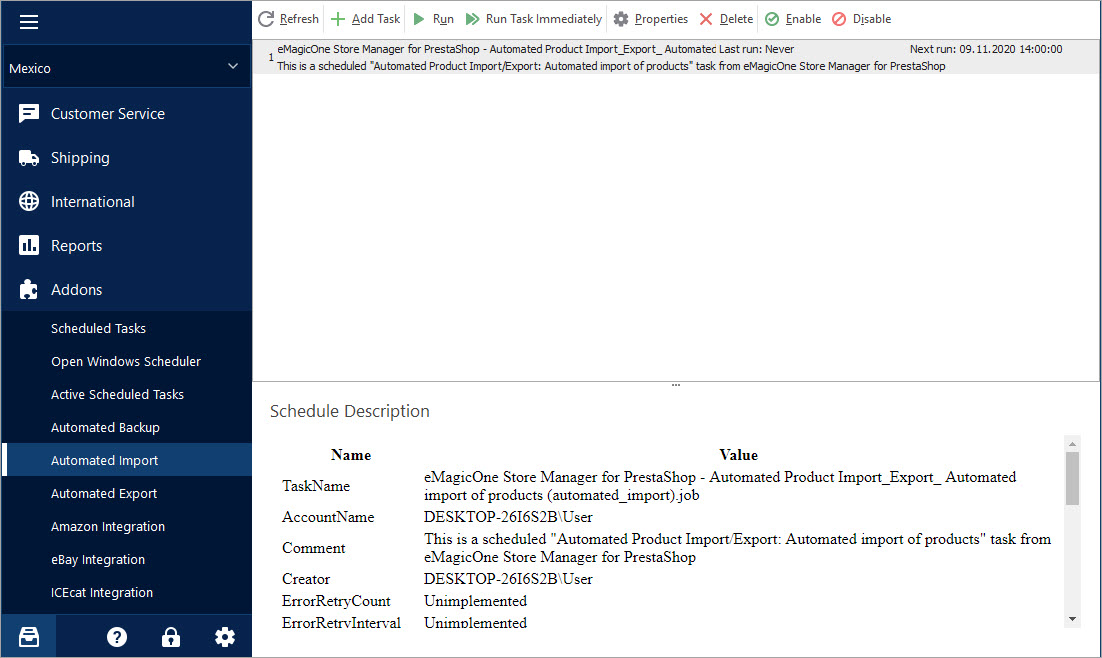Click the Properties gear icon
The height and width of the screenshot is (658, 1102).
point(621,19)
